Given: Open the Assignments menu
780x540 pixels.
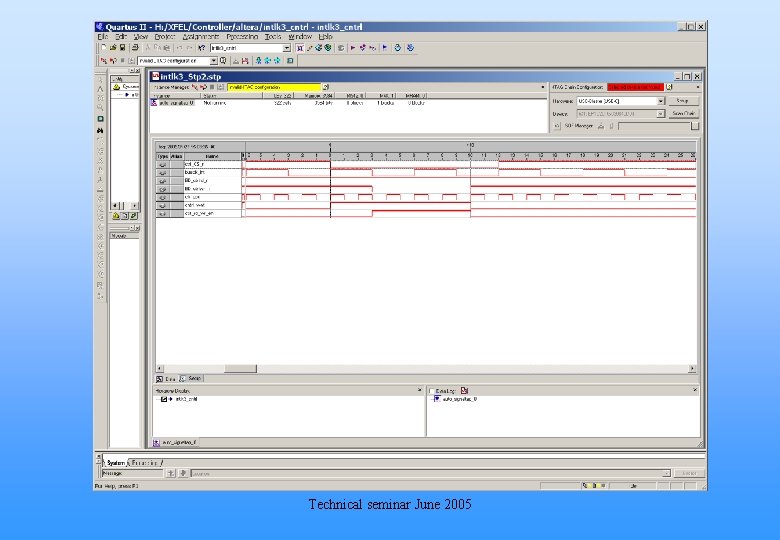Looking at the screenshot, I should [x=201, y=37].
